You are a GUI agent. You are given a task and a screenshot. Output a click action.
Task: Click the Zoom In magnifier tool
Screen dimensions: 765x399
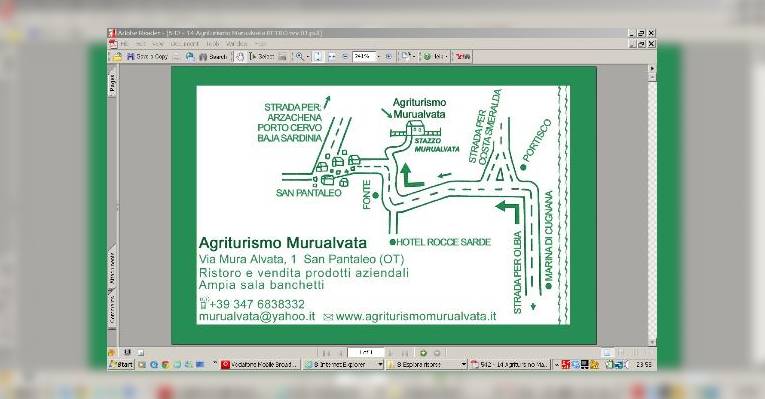click(300, 57)
